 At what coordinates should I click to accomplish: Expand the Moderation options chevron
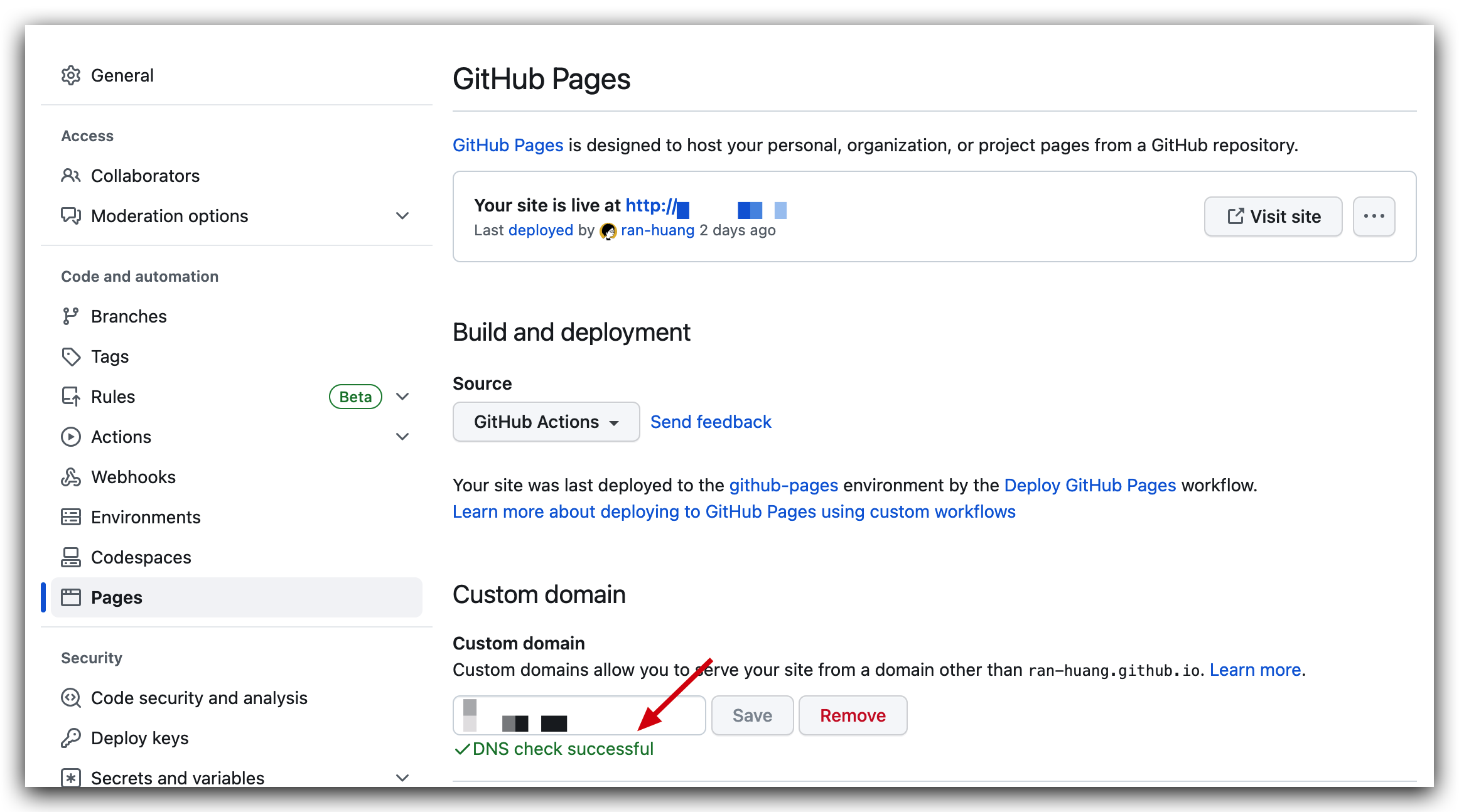(402, 216)
